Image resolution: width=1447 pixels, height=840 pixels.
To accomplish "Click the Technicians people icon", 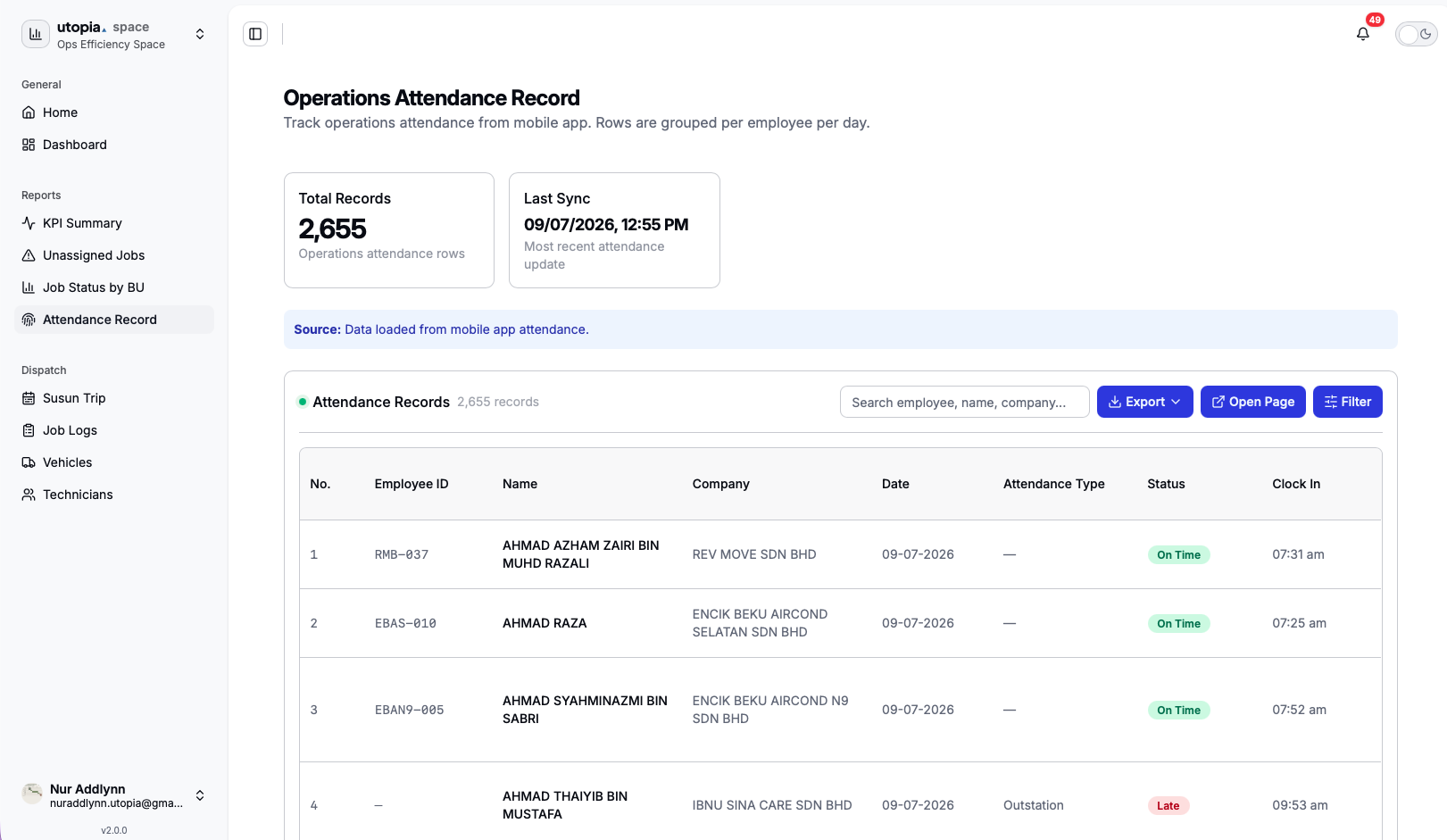I will point(29,495).
